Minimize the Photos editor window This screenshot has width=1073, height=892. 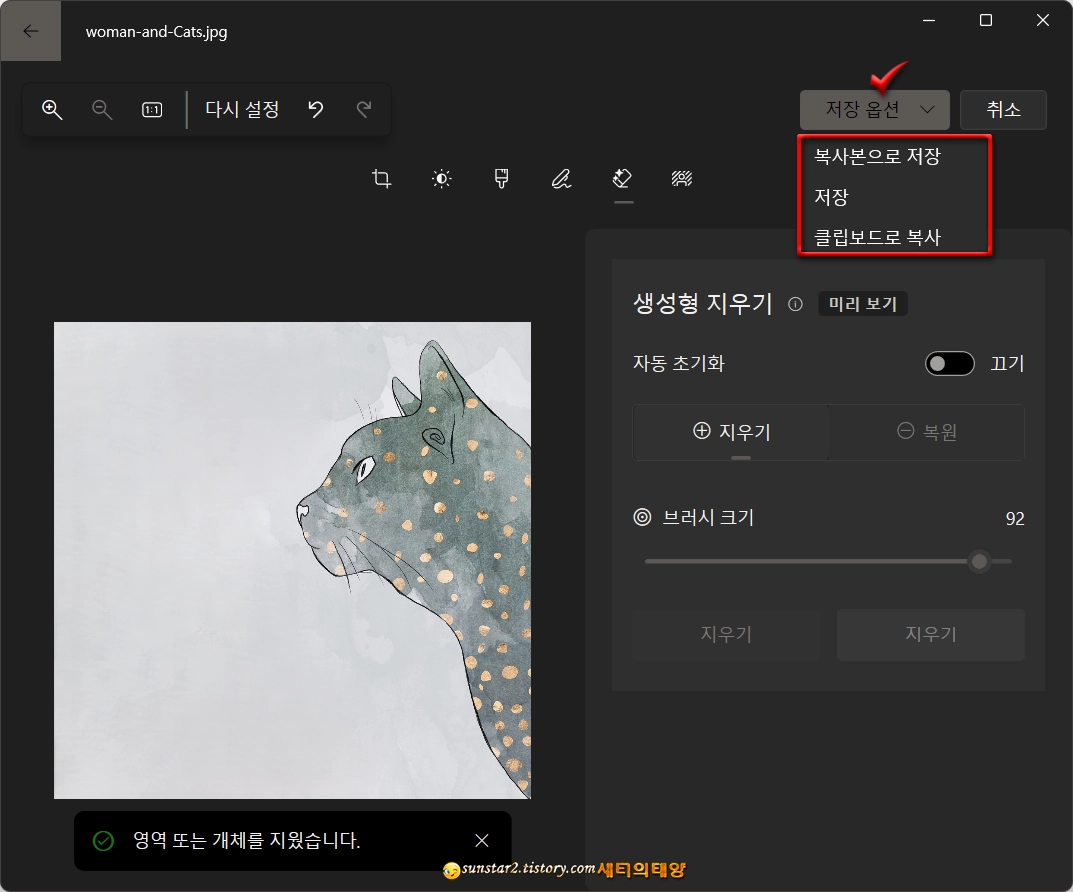[x=929, y=21]
